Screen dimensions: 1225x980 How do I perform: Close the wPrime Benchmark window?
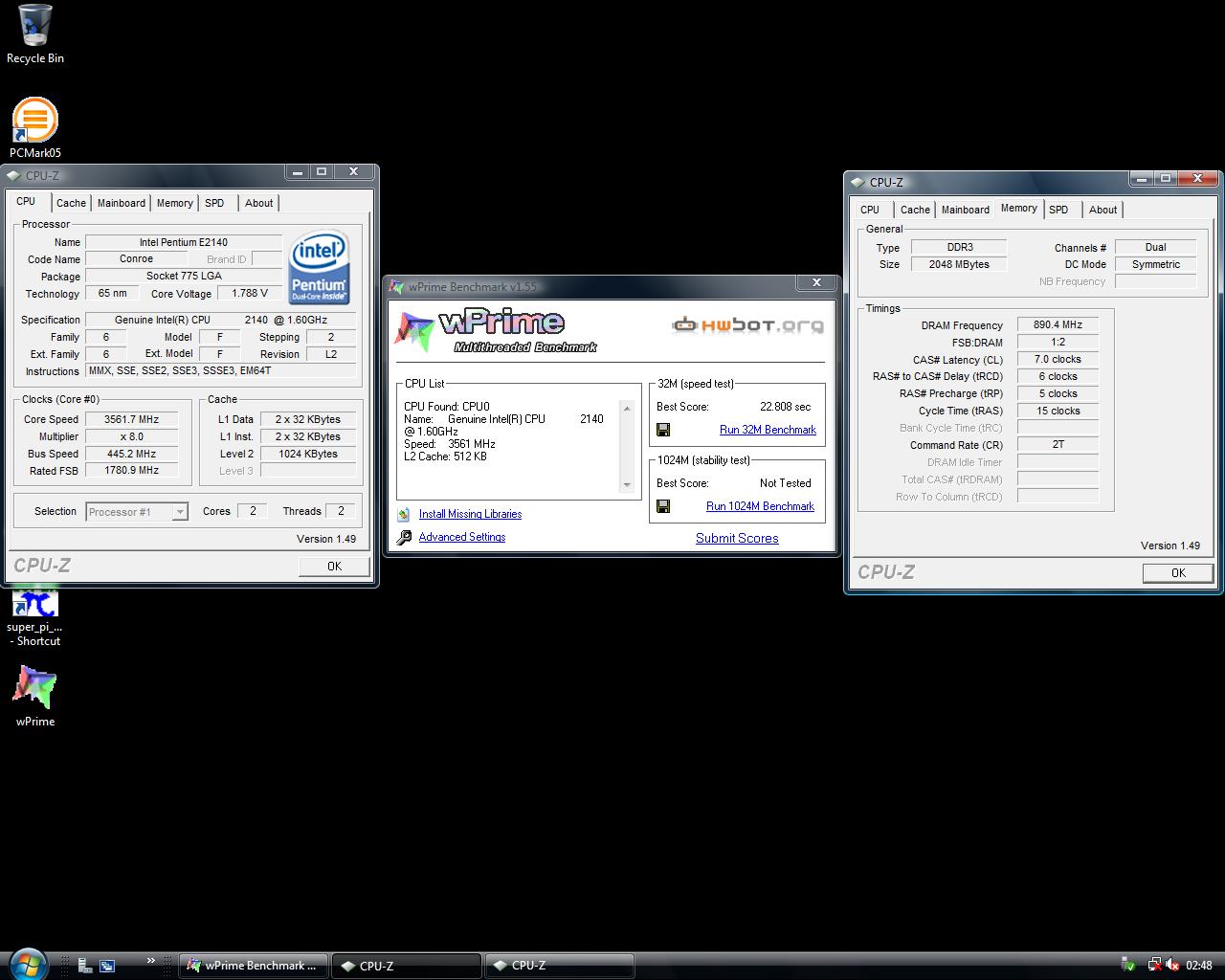(x=816, y=282)
